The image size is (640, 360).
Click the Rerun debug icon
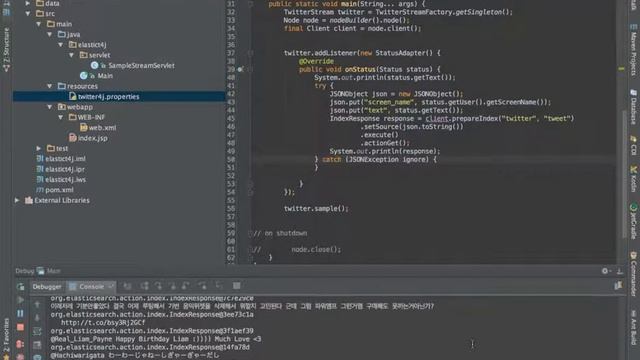coord(20,287)
